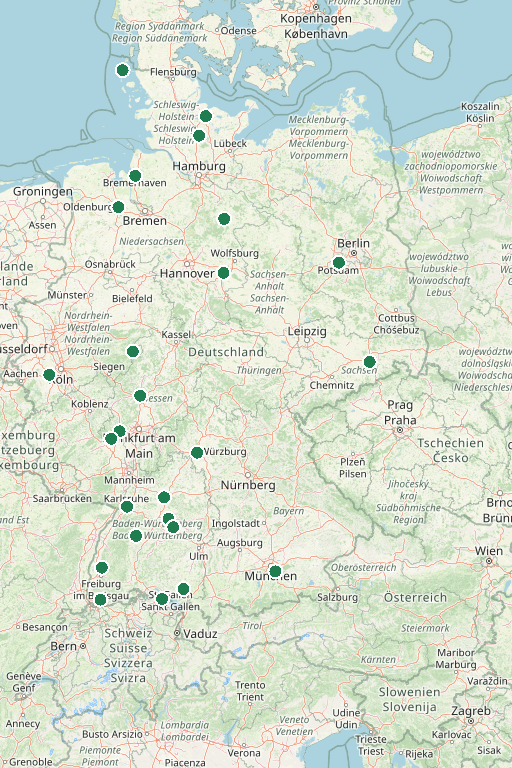The height and width of the screenshot is (768, 512).
Task: Select the Koszalin city label
Action: click(x=480, y=106)
